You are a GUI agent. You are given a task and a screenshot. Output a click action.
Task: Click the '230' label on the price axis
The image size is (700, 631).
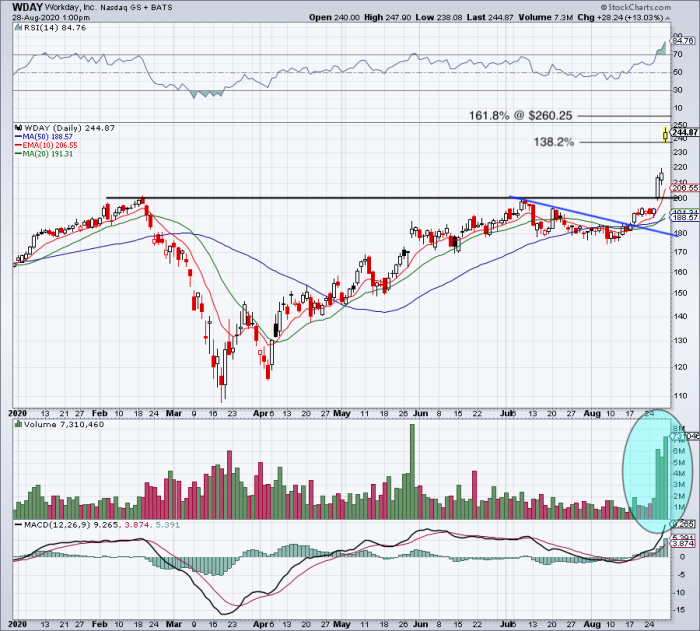tap(681, 152)
